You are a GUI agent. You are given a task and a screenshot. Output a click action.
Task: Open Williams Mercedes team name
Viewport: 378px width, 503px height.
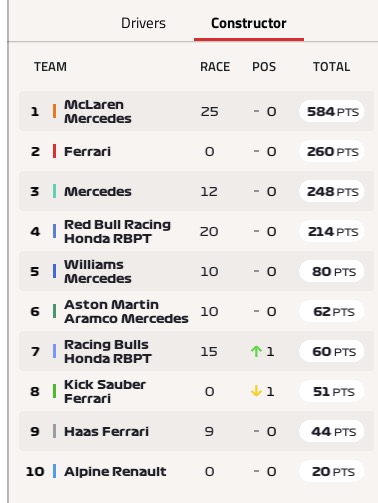click(x=98, y=271)
